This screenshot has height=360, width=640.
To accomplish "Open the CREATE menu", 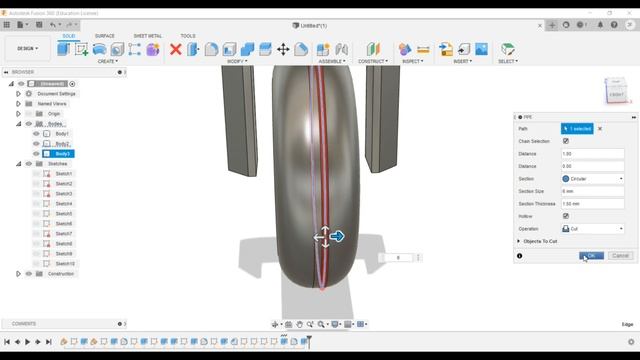I will coord(108,61).
